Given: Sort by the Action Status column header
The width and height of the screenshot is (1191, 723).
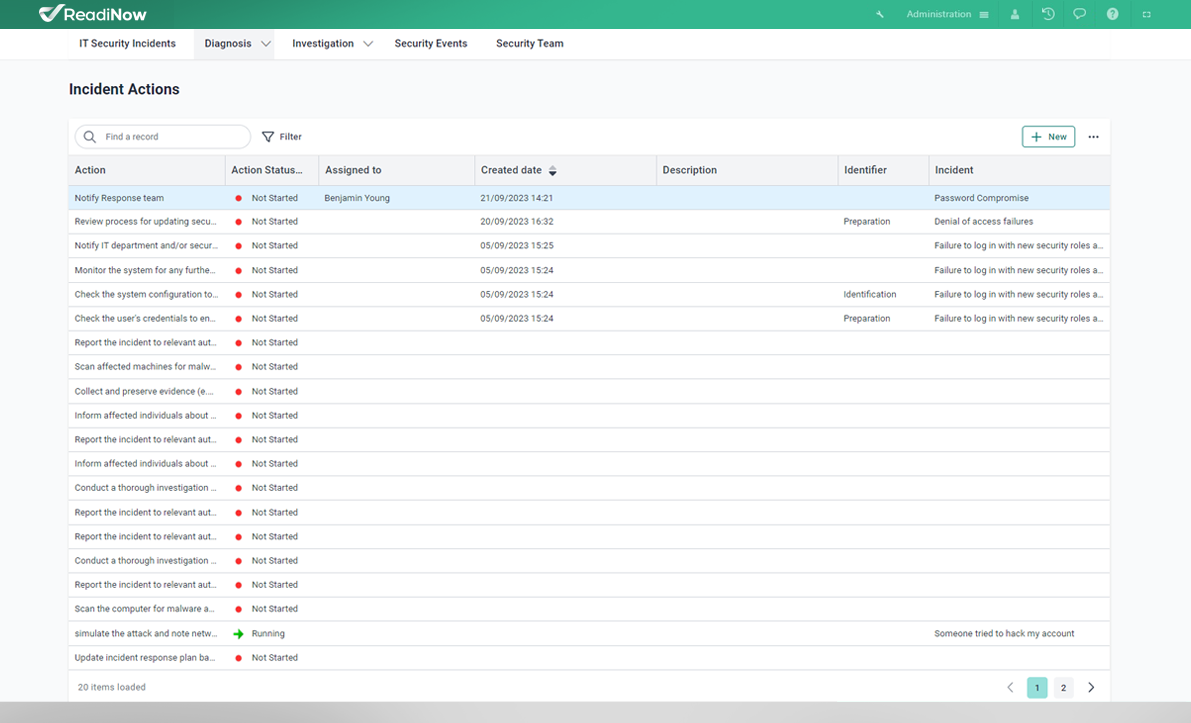Looking at the screenshot, I should point(272,170).
